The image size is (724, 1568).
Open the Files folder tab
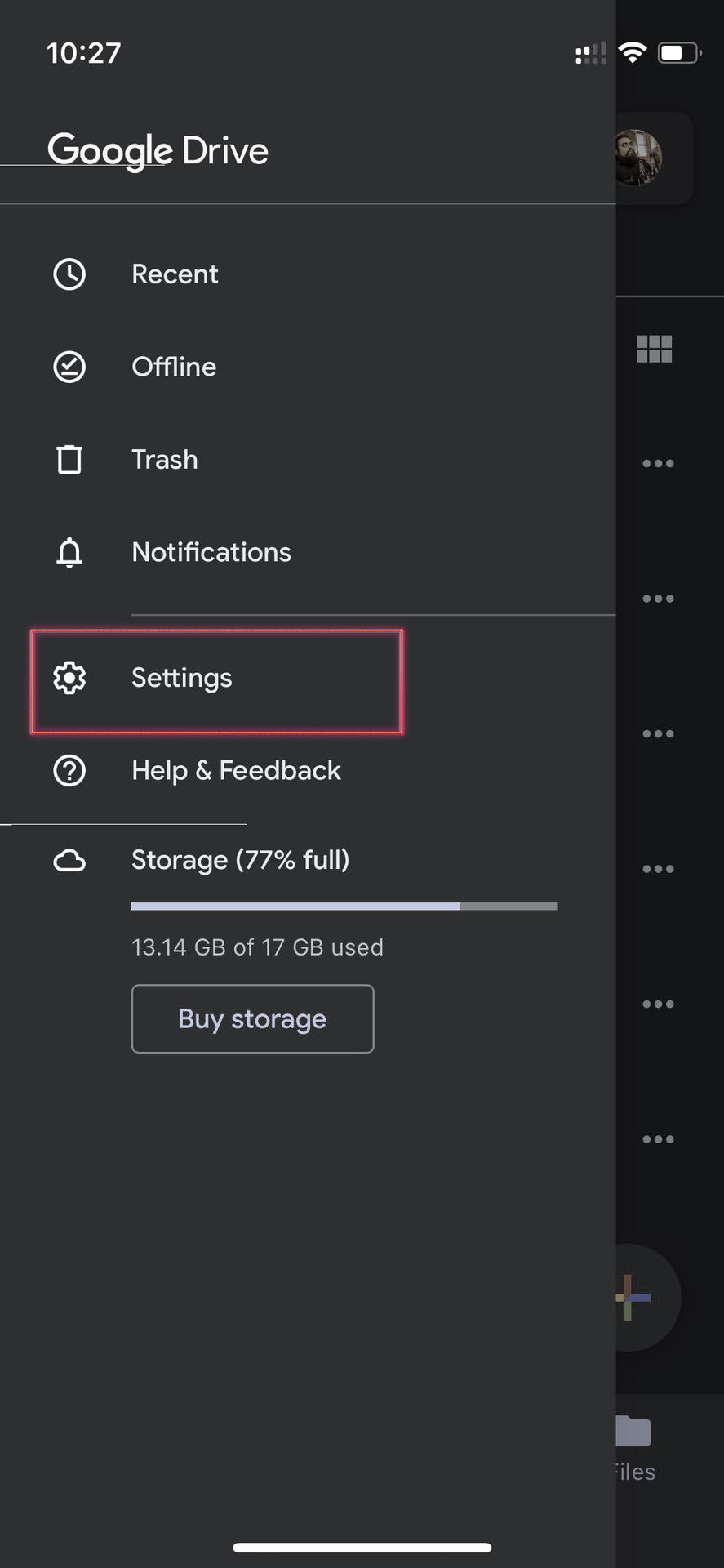click(x=633, y=1447)
